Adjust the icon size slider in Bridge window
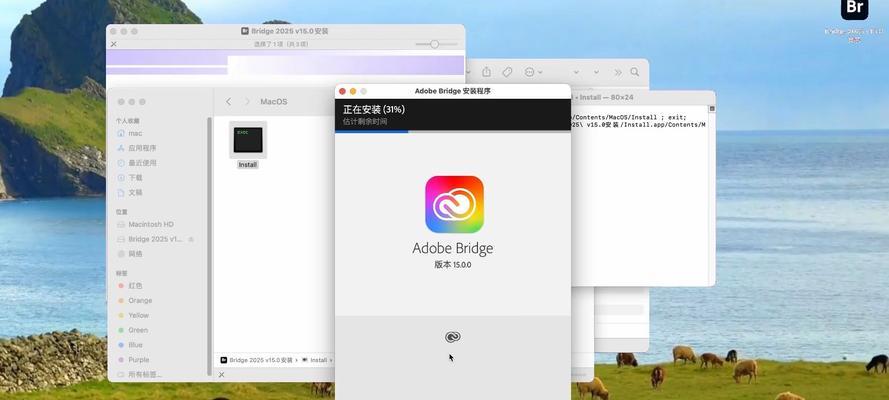 point(436,44)
